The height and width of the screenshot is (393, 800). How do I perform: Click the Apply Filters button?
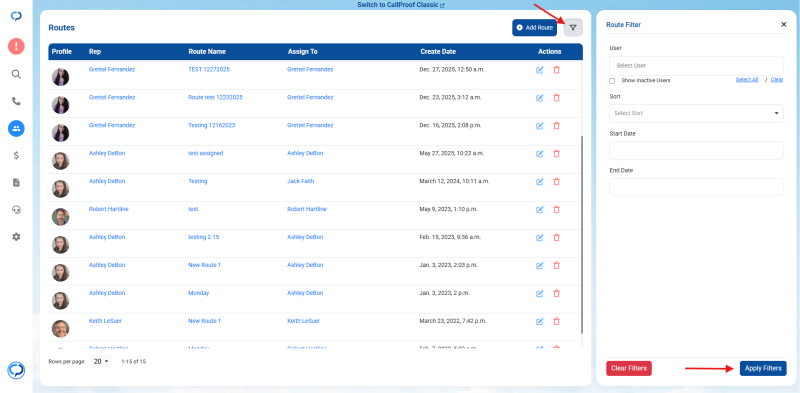click(763, 369)
